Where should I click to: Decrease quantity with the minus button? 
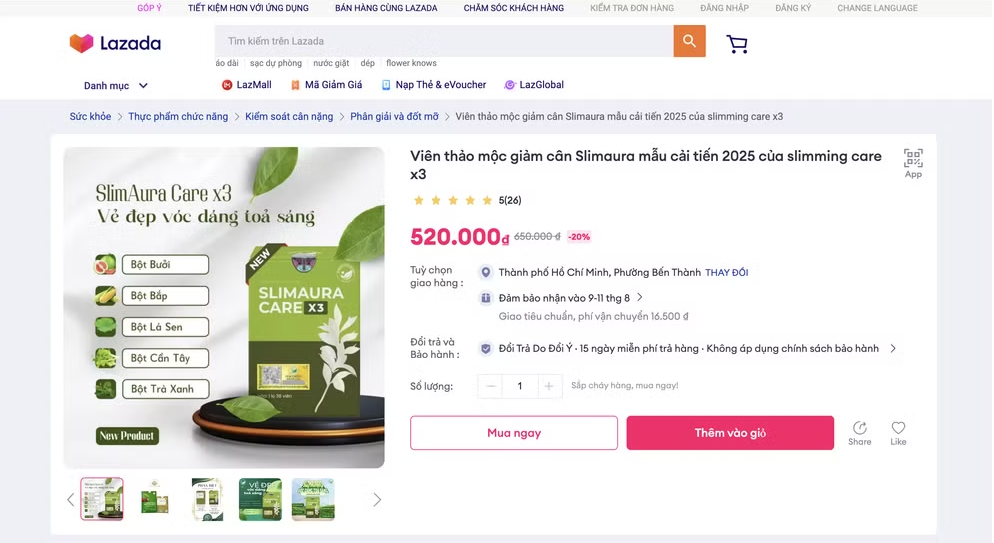490,386
